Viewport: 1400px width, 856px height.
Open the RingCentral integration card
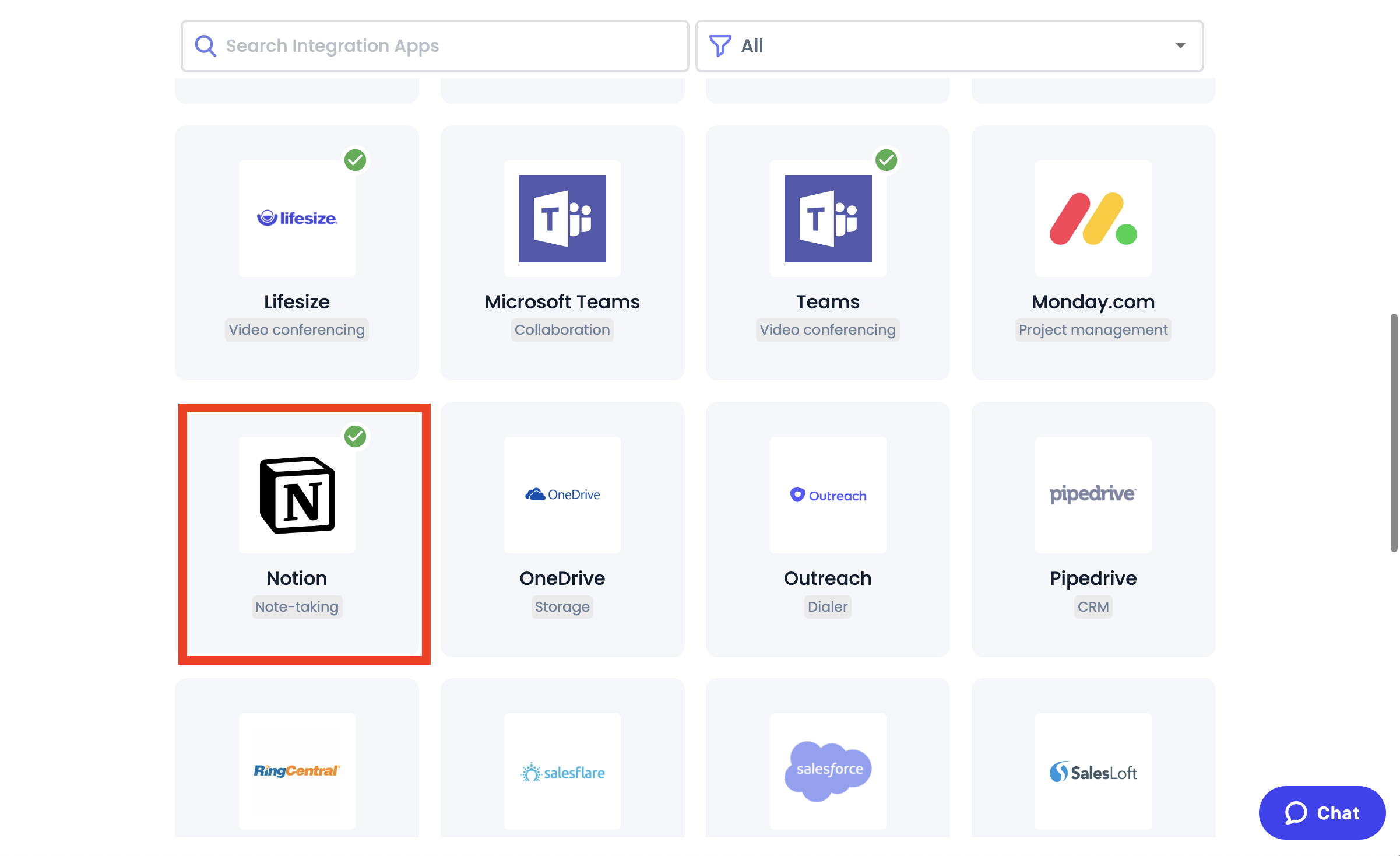tap(297, 771)
